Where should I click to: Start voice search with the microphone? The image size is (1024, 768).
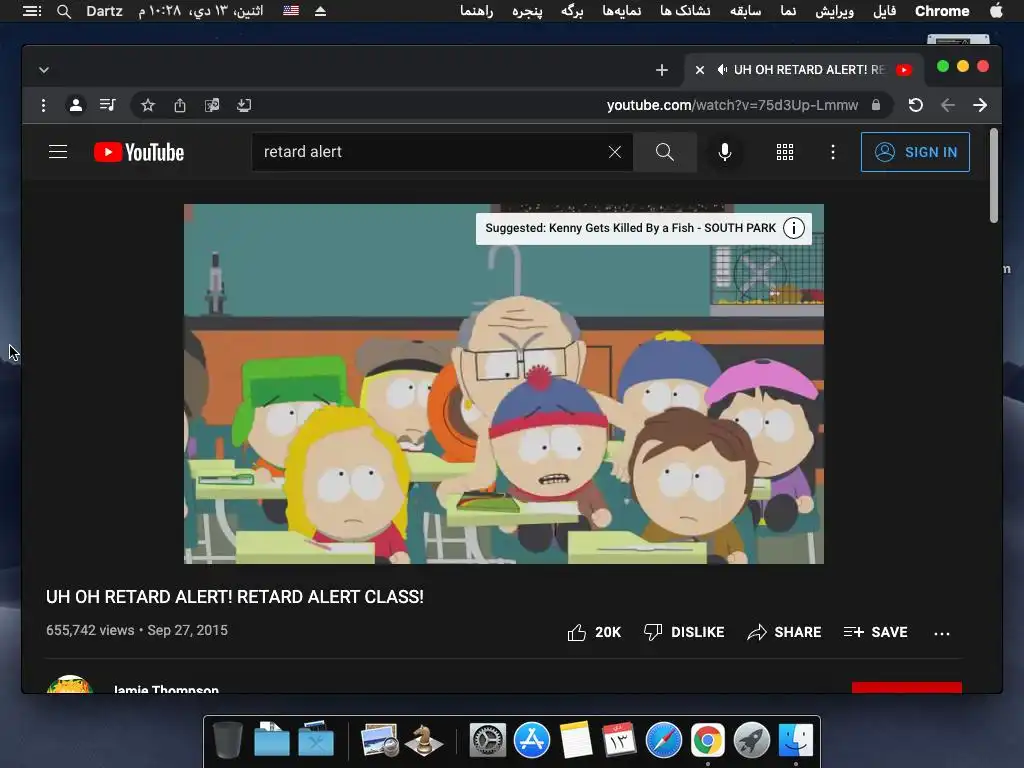(x=724, y=152)
